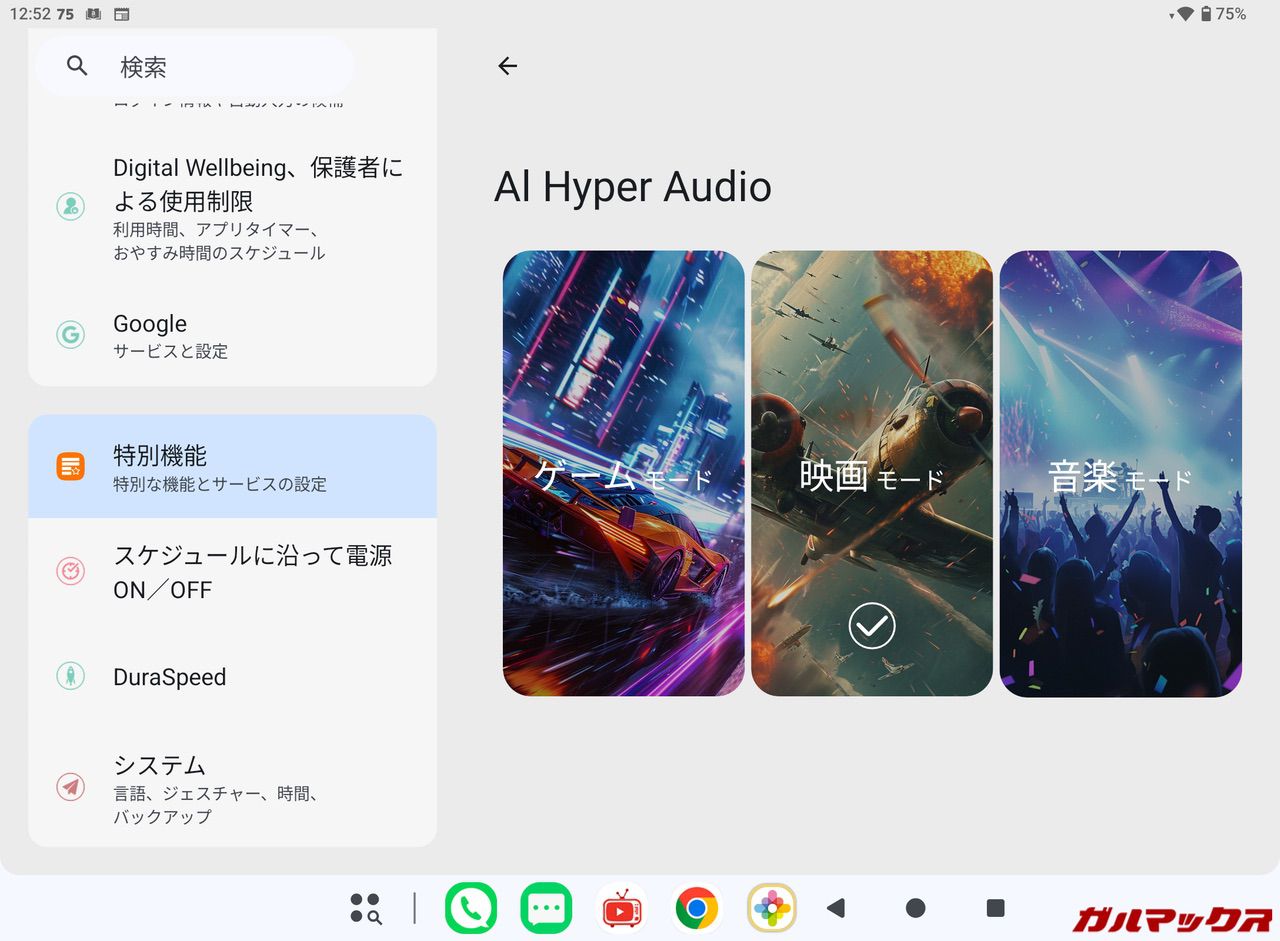The height and width of the screenshot is (941, 1280).
Task: Open スケジュールに沿って電源 ON/OFF setting
Action: tap(232, 572)
